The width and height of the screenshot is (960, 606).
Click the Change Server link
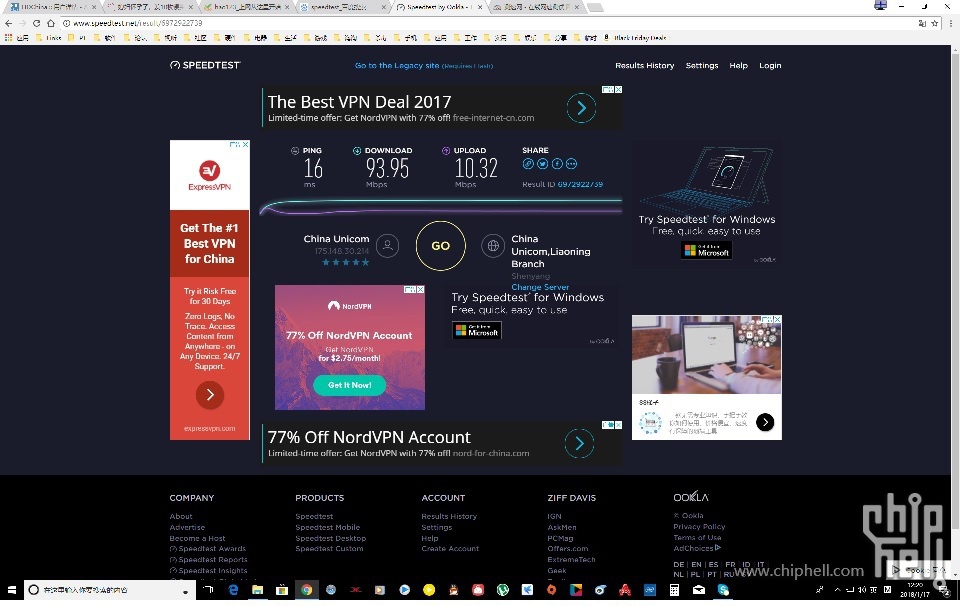click(540, 287)
